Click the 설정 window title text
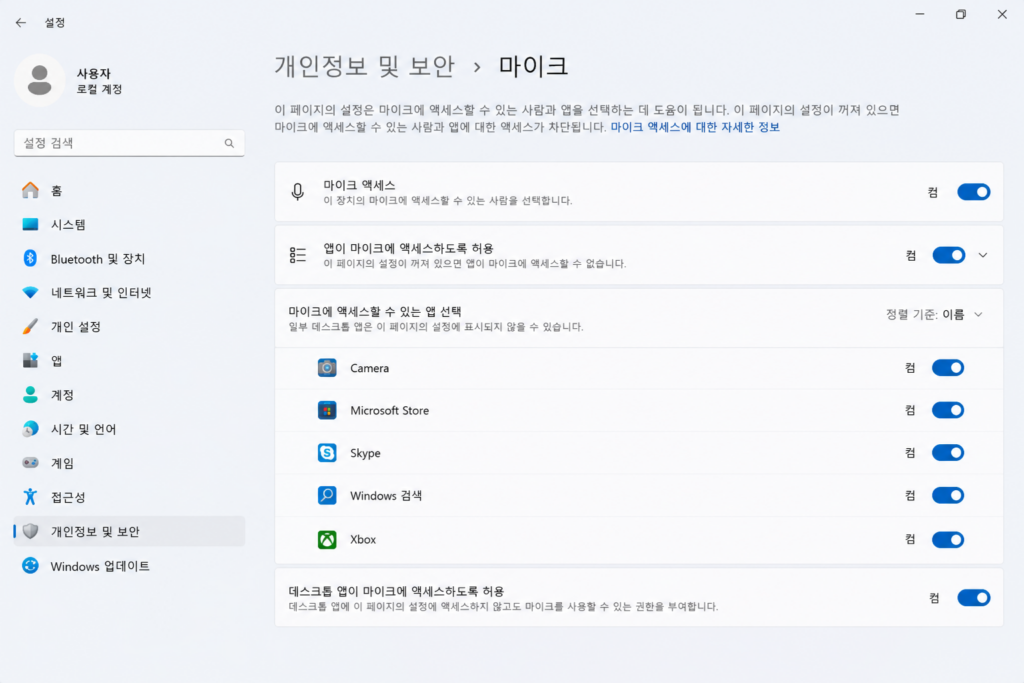Image resolution: width=1024 pixels, height=683 pixels. (55, 22)
